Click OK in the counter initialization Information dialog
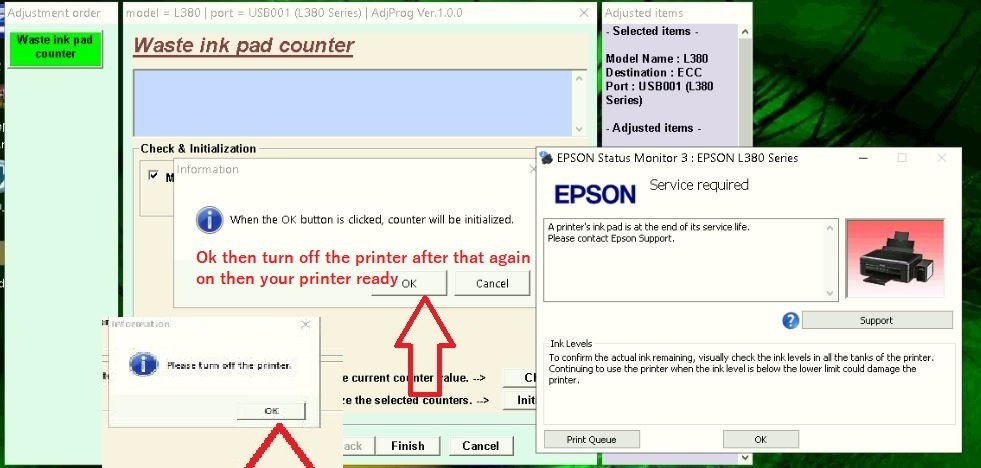The height and width of the screenshot is (468, 981). click(x=409, y=283)
